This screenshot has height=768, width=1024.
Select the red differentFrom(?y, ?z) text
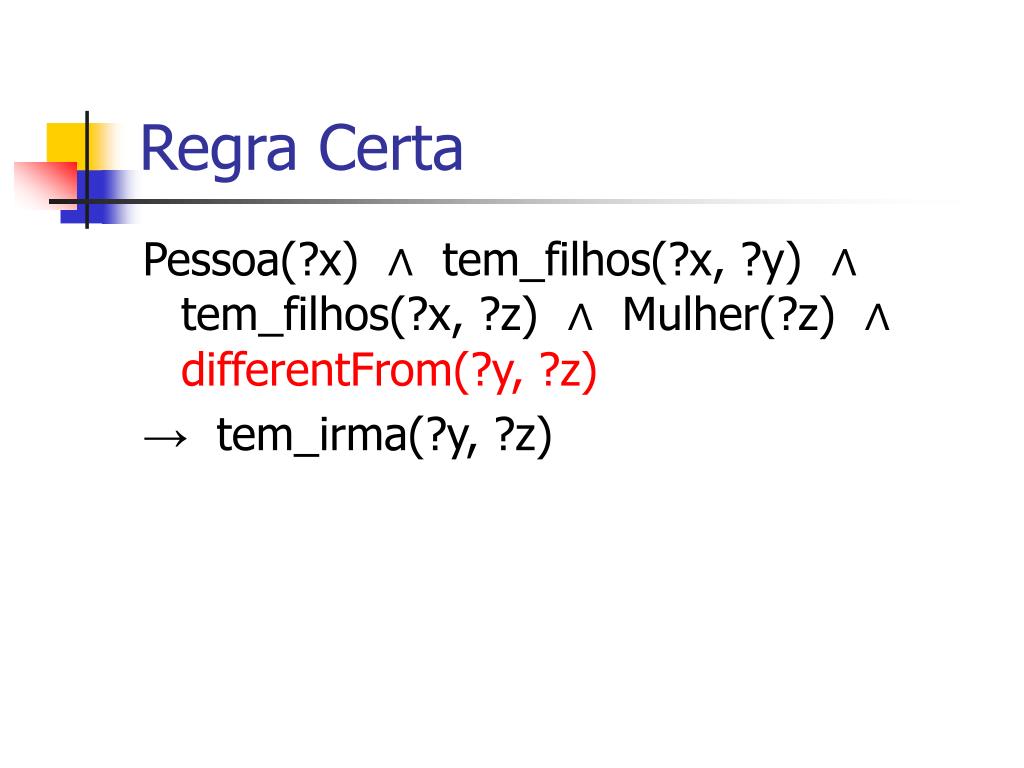pyautogui.click(x=389, y=371)
